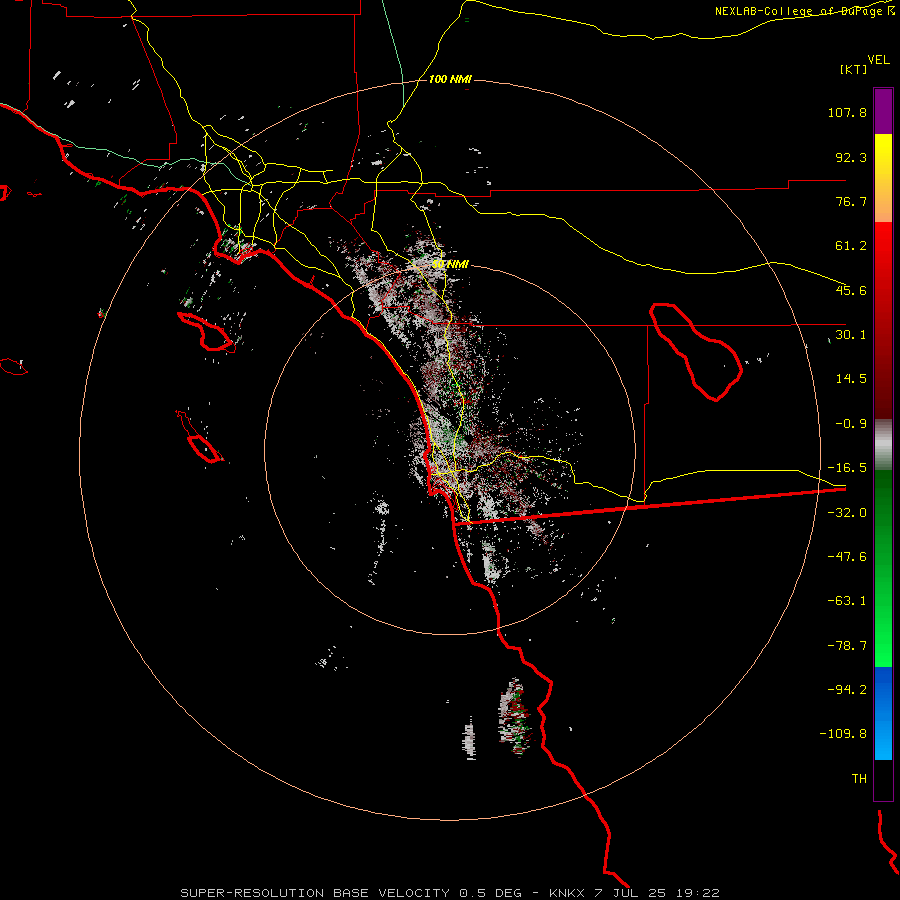
Task: Select the green color bar segment
Action: coord(883,568)
